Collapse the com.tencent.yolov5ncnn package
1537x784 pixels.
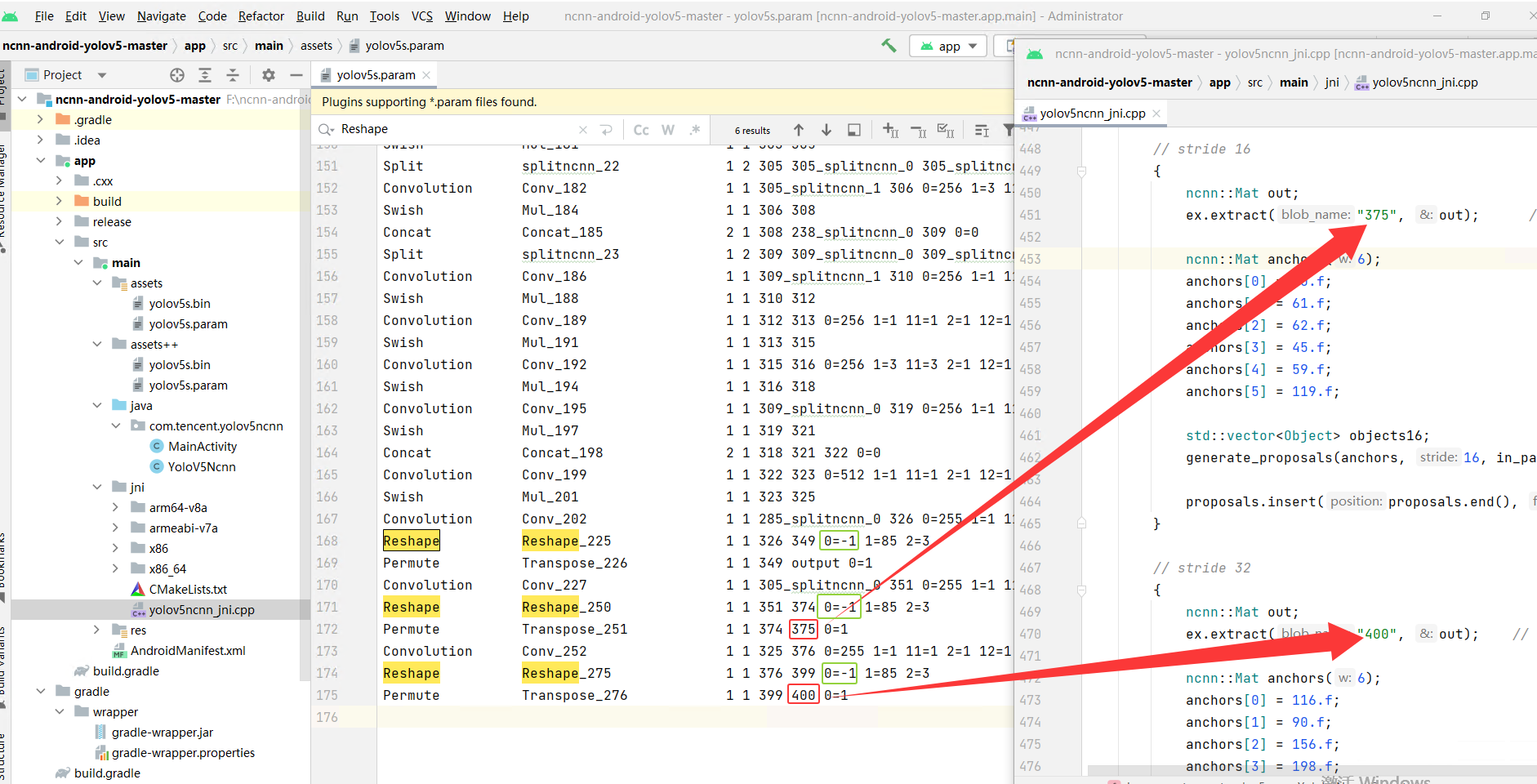116,426
